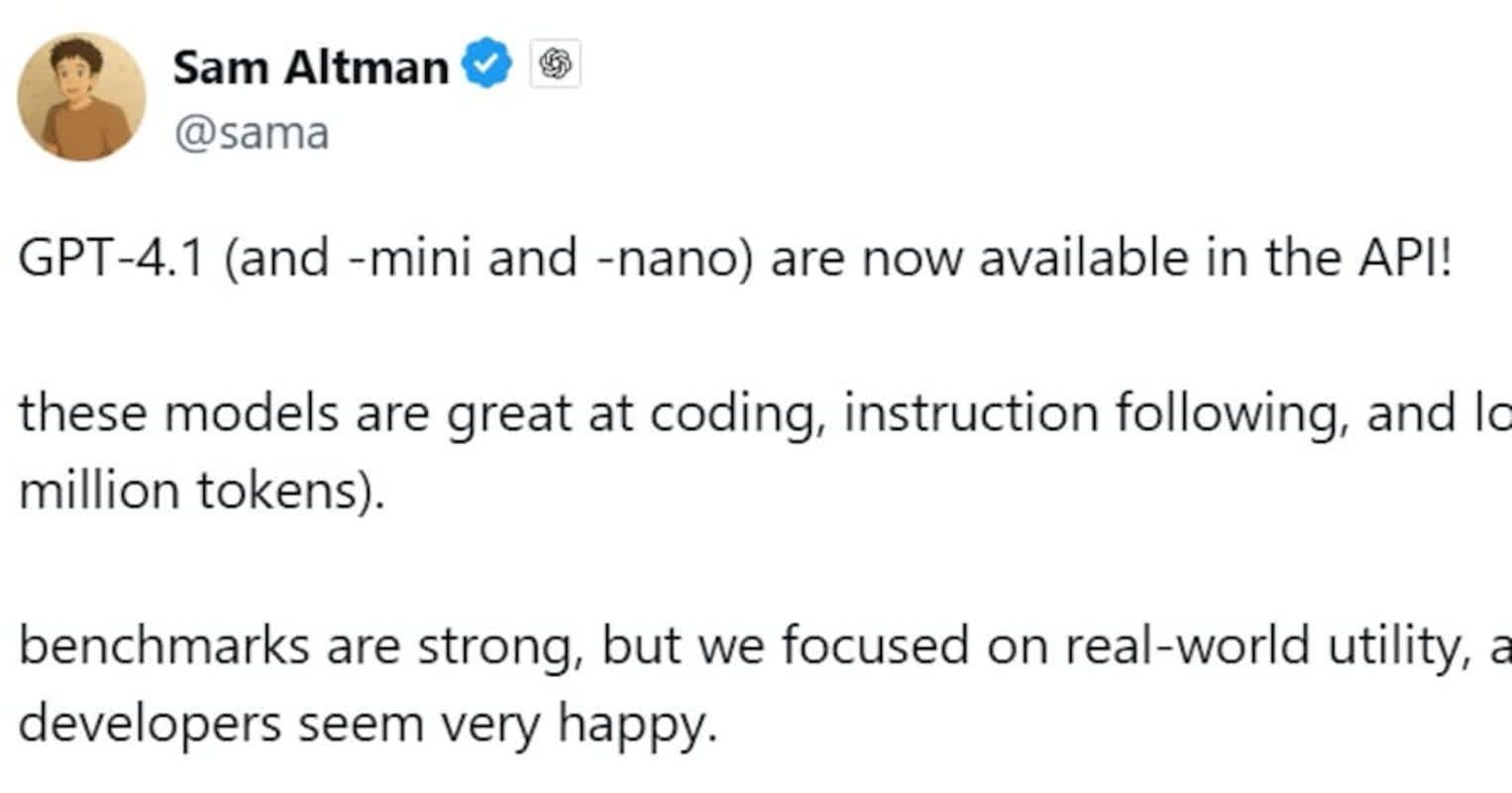Click the word -nano in first line
This screenshot has width=1512, height=793.
[670, 259]
